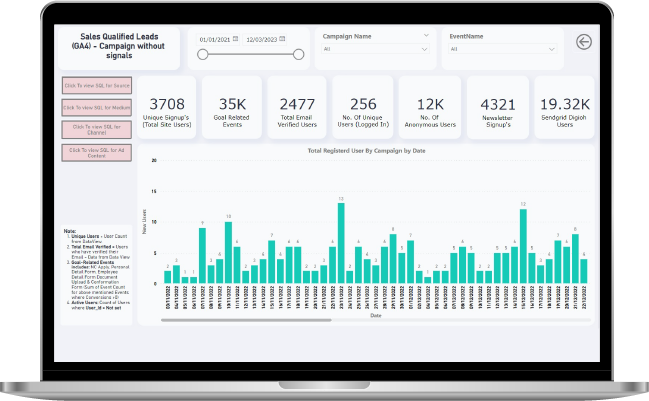
Task: Grab the right date range slider handle
Action: click(x=298, y=54)
